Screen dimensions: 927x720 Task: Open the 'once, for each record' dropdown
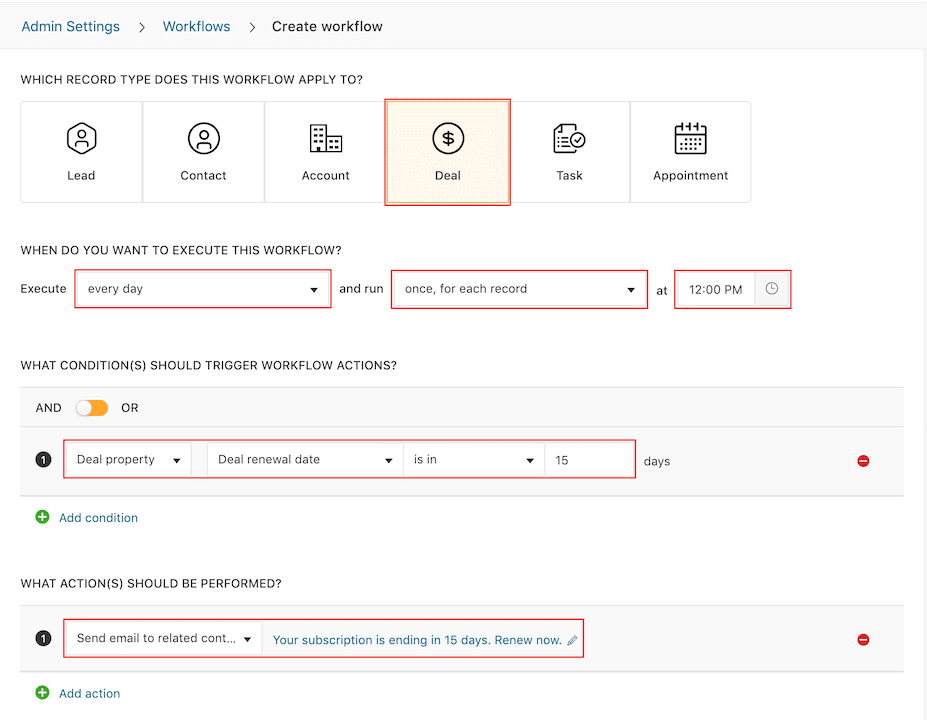point(518,288)
